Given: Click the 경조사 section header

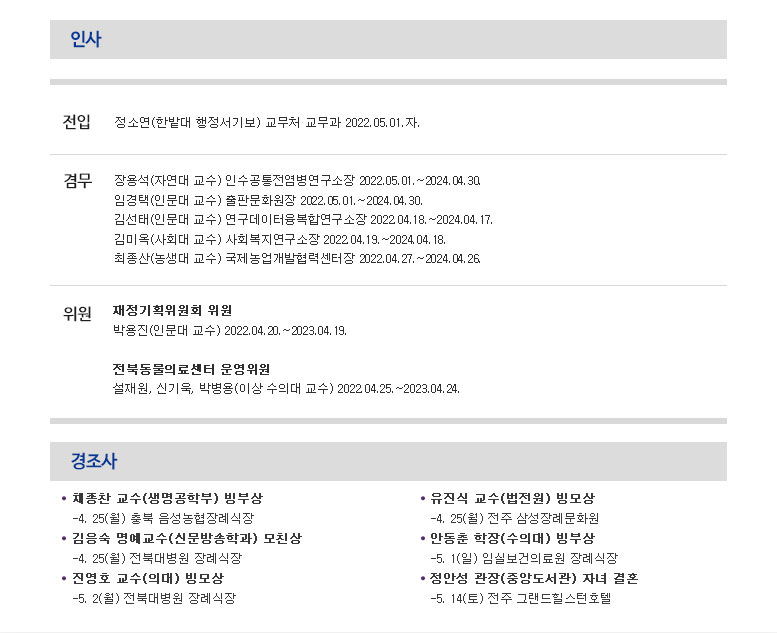Looking at the screenshot, I should (x=93, y=461).
